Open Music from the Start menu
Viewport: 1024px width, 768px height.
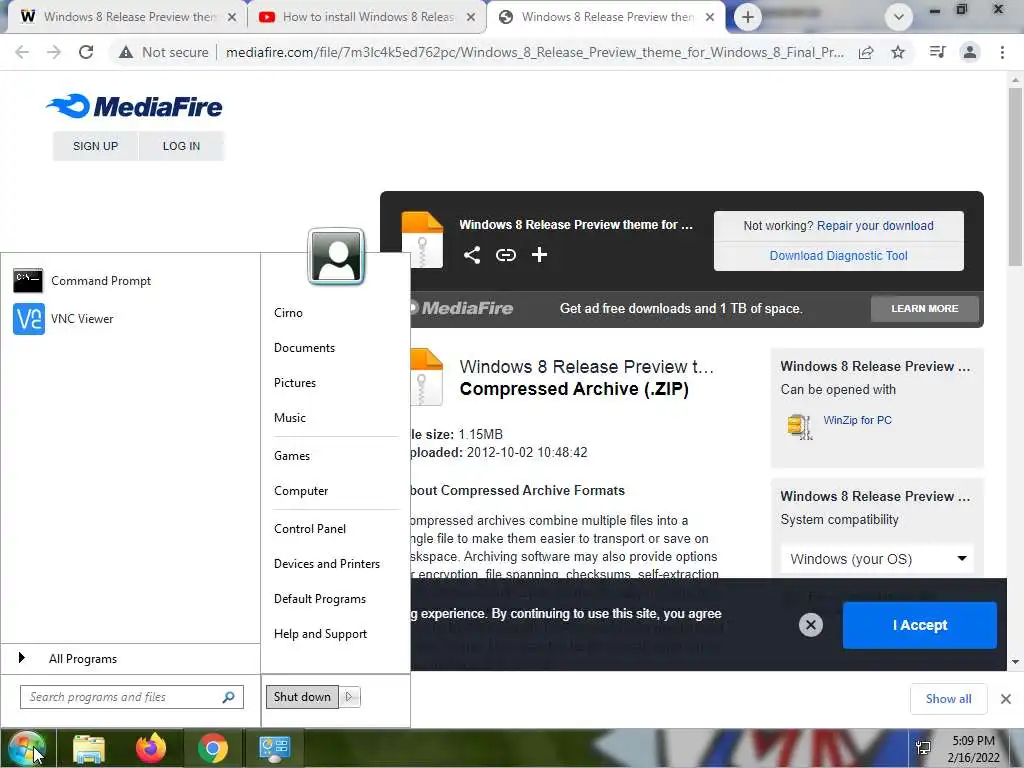pos(289,418)
